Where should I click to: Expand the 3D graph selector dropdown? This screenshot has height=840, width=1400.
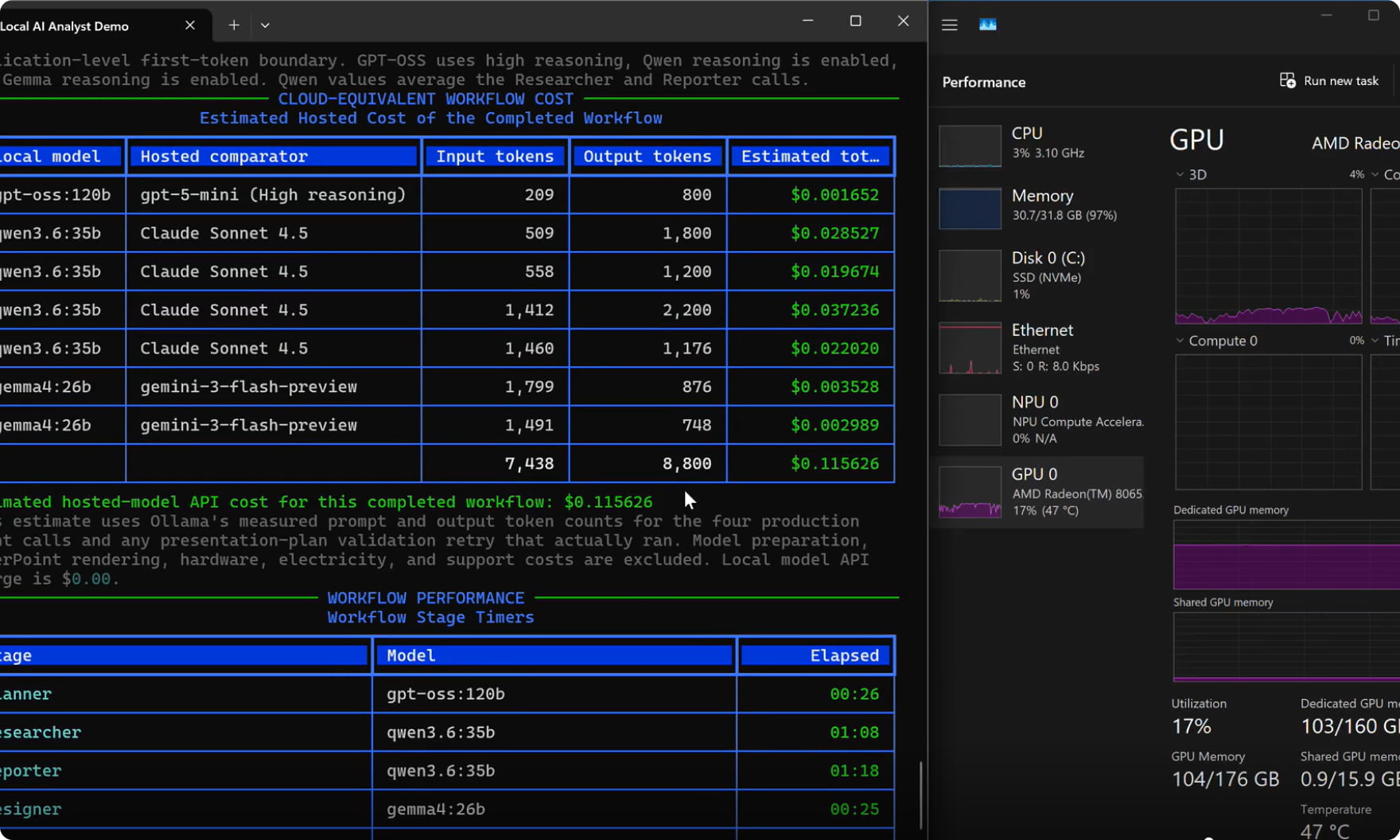pos(1180,174)
